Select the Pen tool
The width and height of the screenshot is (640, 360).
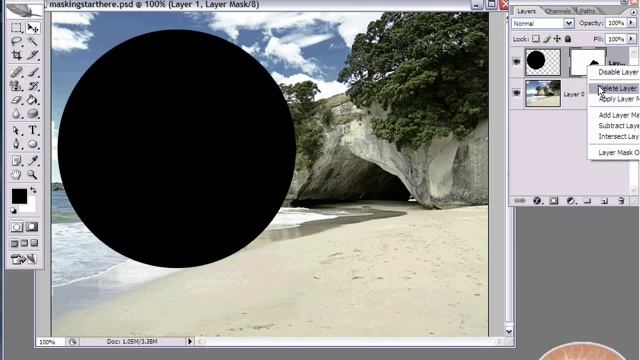[16, 144]
